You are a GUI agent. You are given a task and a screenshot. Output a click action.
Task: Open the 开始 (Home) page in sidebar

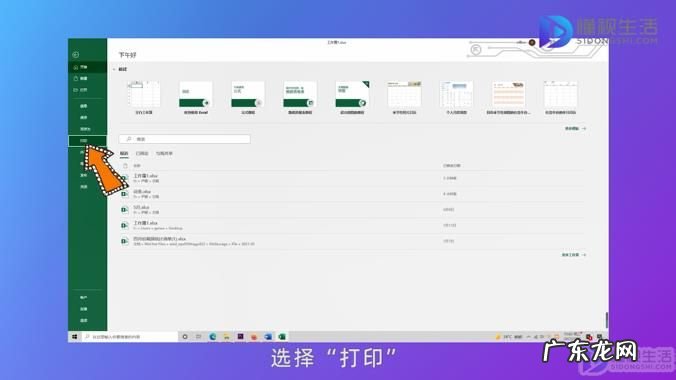(x=88, y=67)
